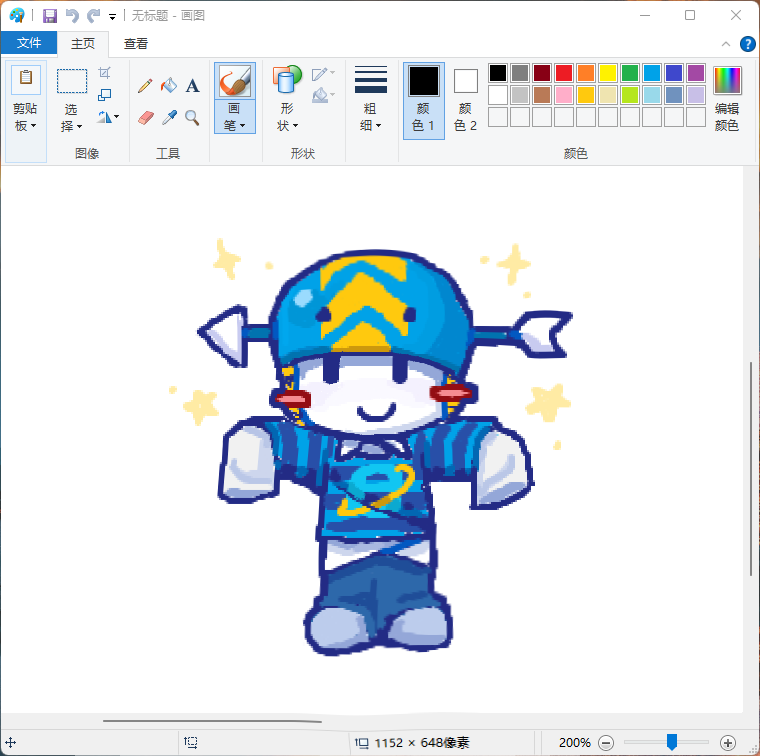Select the Fill with color bucket tool
The image size is (760, 756).
click(x=169, y=86)
